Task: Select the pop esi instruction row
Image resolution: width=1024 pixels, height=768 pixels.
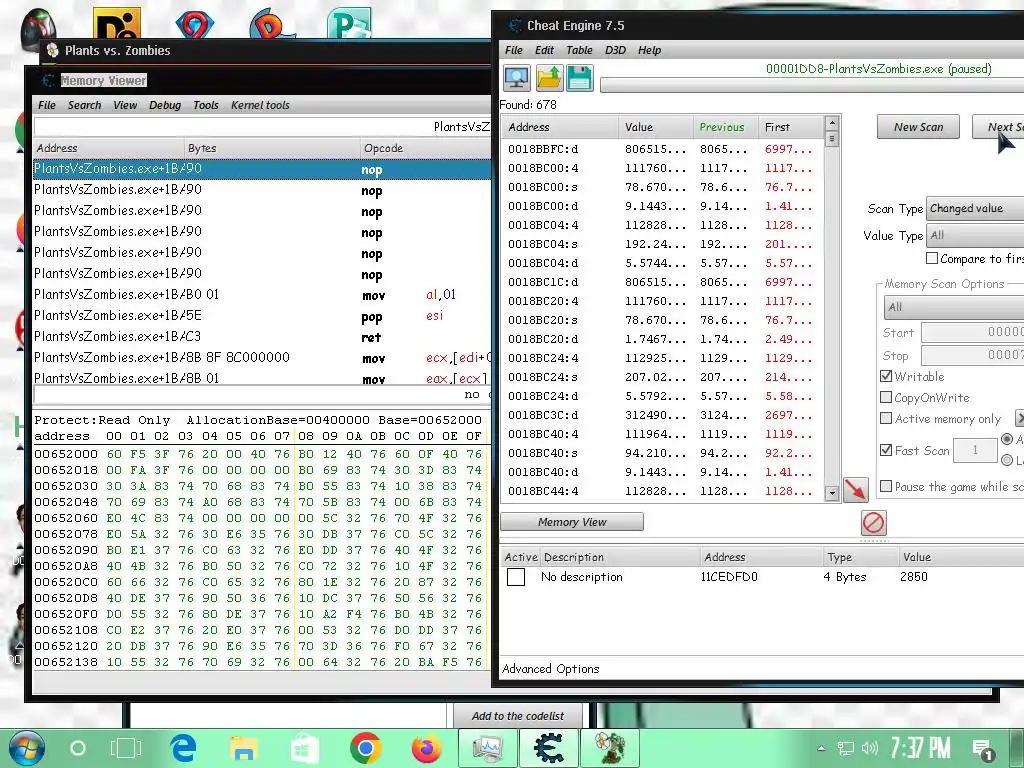Action: [x=261, y=316]
